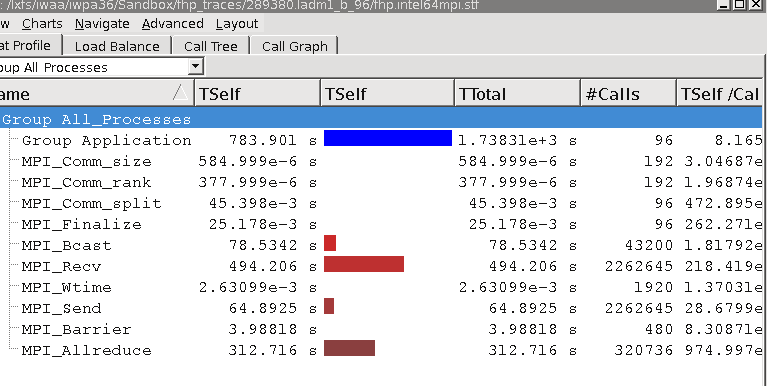Click MPI_Recv call count 2262645

tap(639, 266)
